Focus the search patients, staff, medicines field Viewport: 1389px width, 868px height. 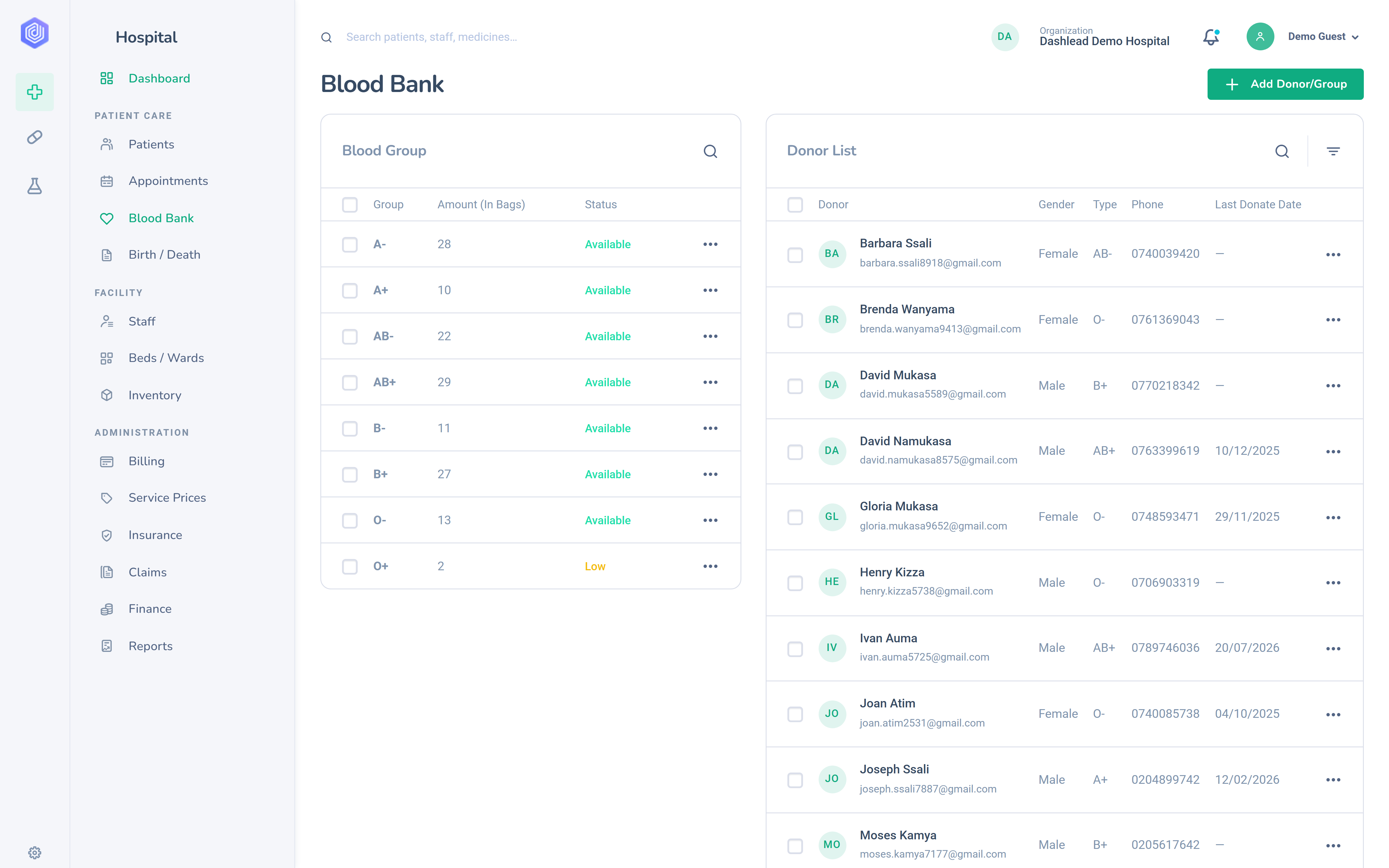(431, 37)
